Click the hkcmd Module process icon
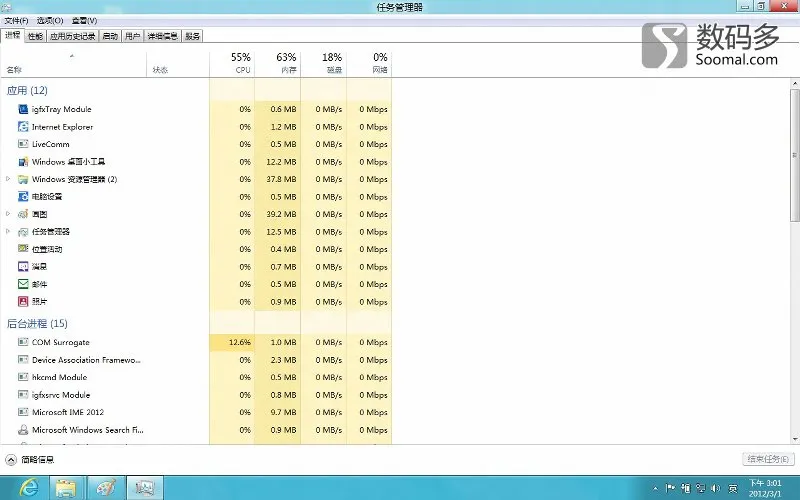This screenshot has width=800, height=500. [x=23, y=377]
